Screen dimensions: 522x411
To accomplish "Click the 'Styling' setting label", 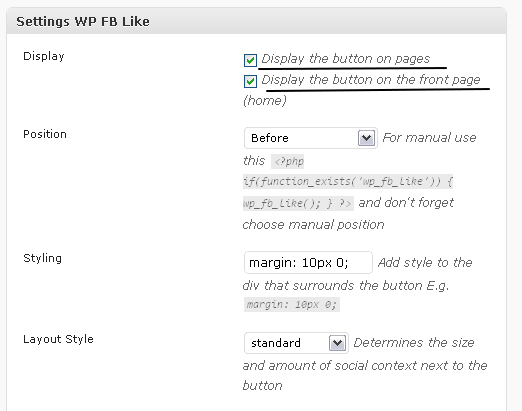I will pyautogui.click(x=42, y=258).
